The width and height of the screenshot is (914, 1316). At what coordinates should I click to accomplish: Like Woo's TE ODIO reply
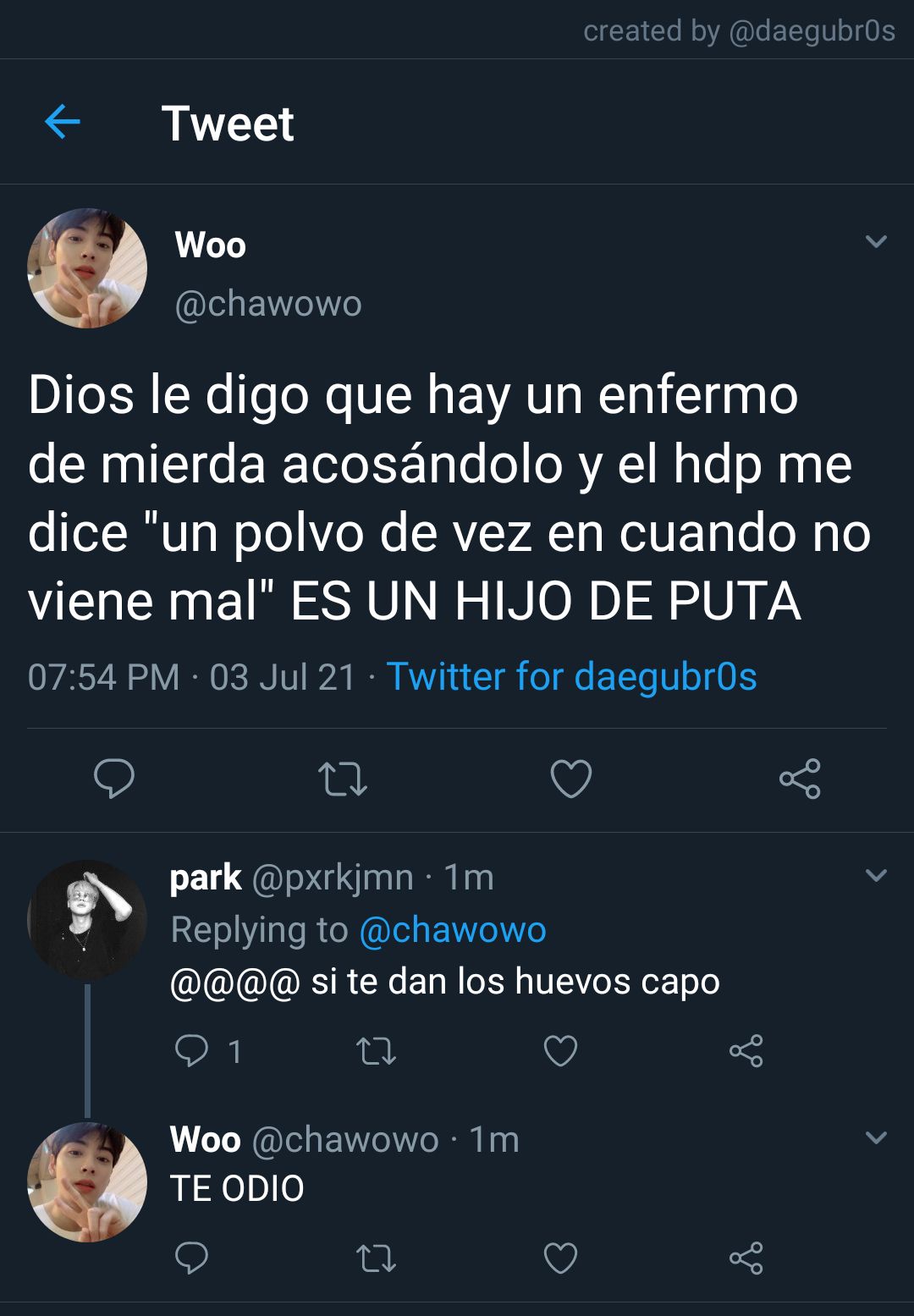point(560,1258)
